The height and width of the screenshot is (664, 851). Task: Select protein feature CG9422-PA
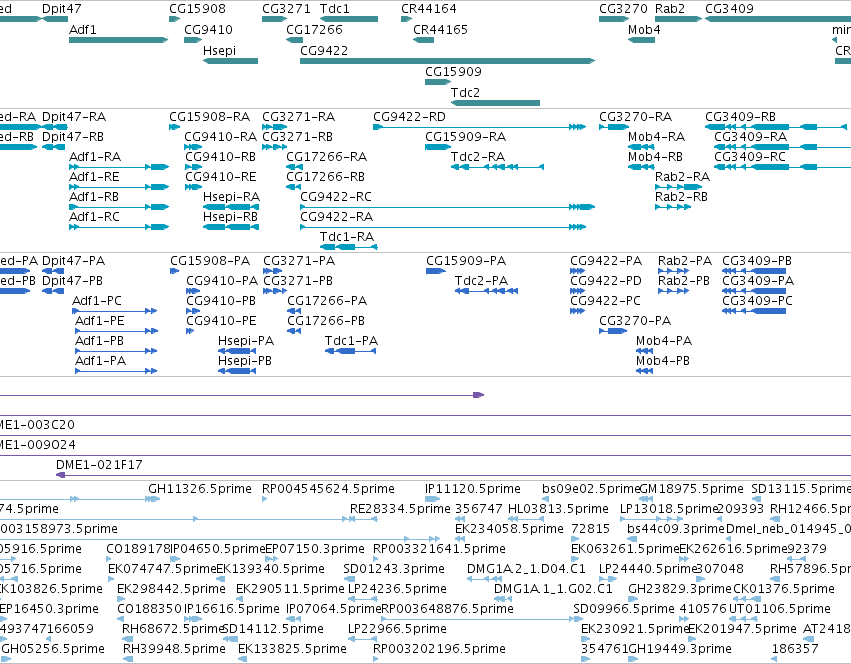(577, 271)
